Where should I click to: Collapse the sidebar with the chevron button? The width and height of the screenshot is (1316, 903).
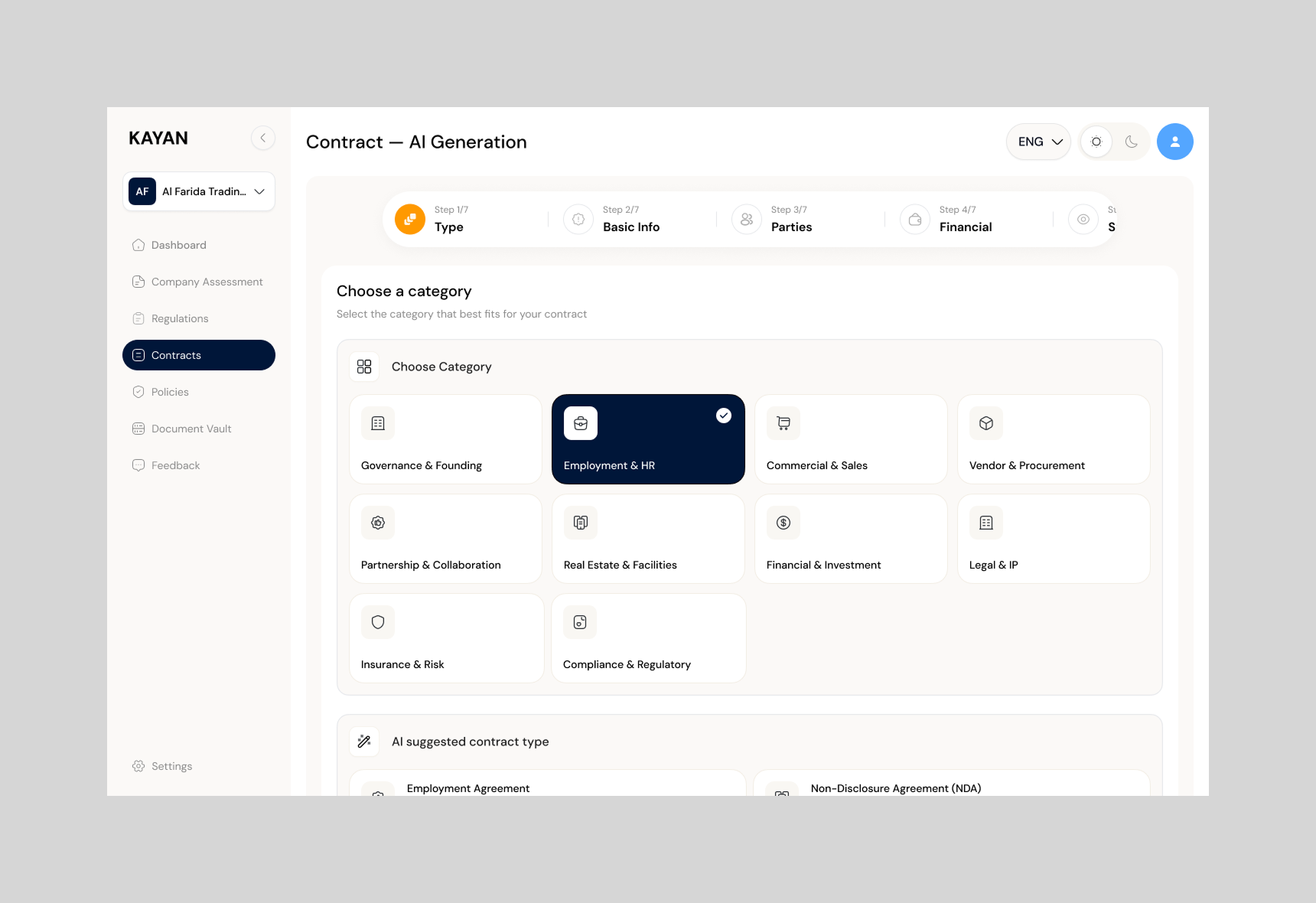pyautogui.click(x=262, y=138)
